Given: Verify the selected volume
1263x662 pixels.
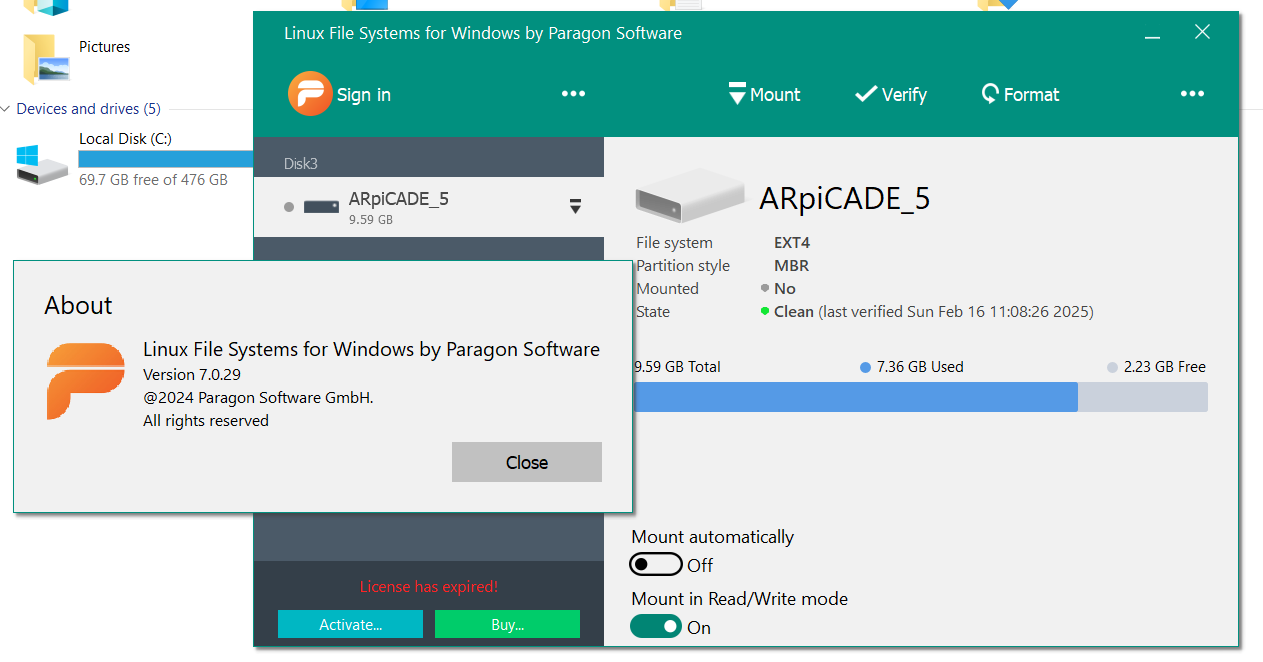Looking at the screenshot, I should point(891,94).
